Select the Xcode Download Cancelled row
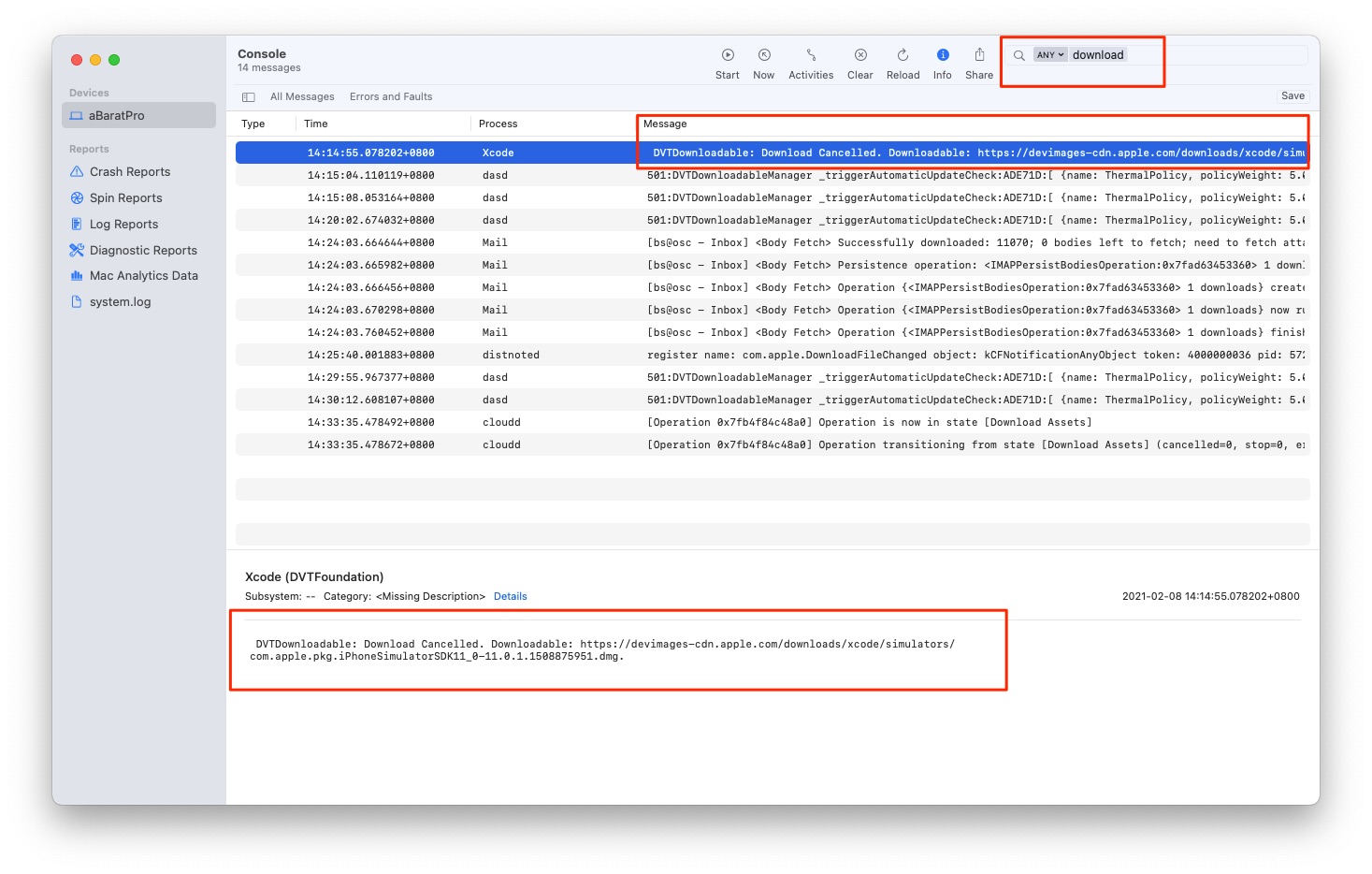 point(773,153)
